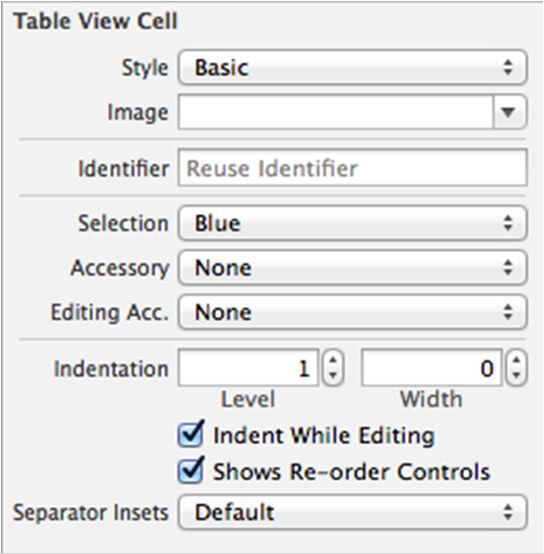Click the Indentation Level value field

(248, 368)
